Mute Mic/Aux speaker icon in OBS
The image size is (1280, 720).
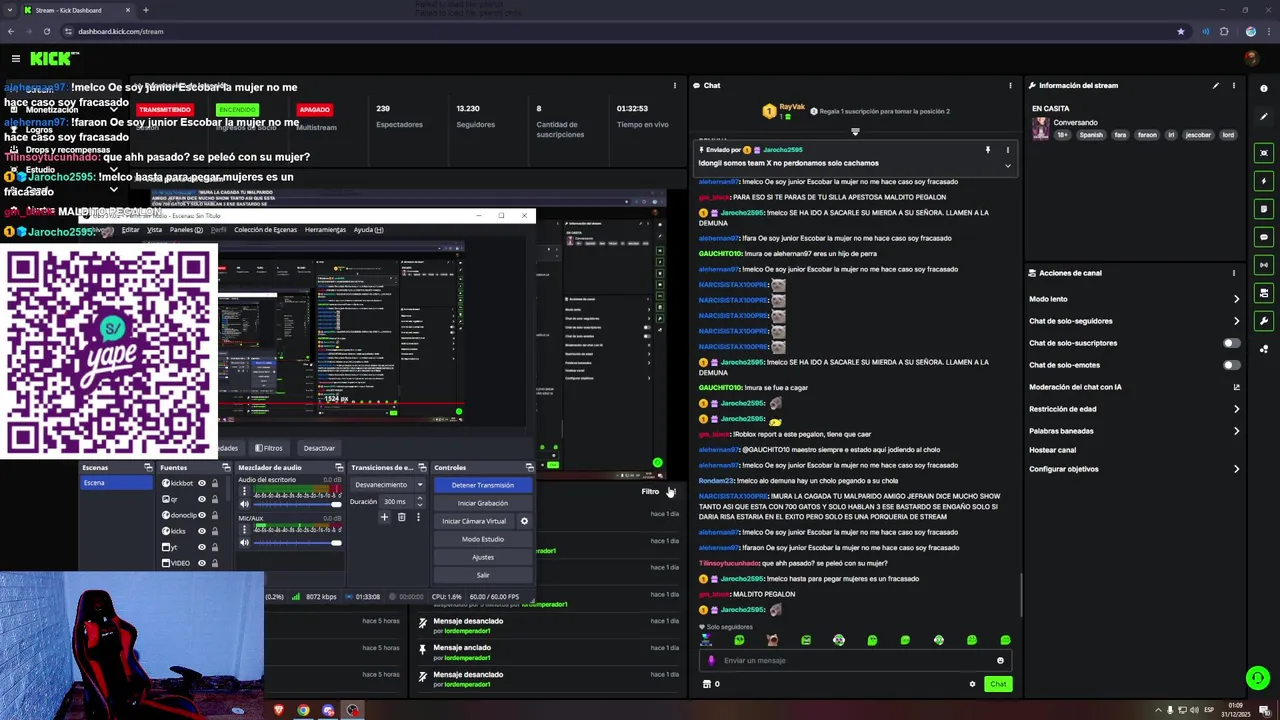(244, 543)
